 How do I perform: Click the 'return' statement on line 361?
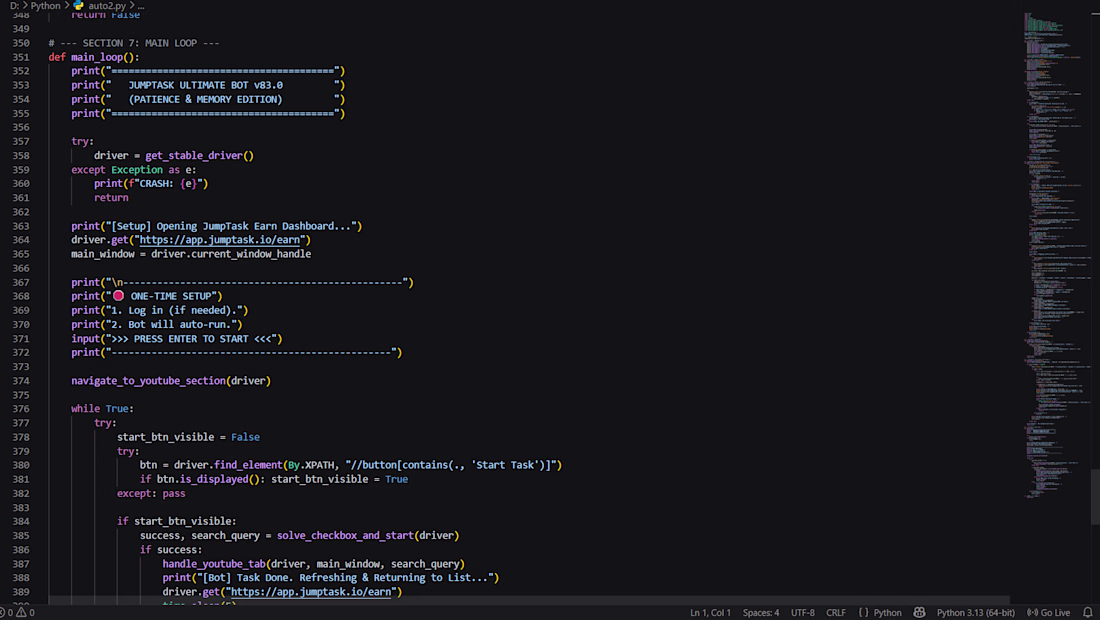[x=111, y=198]
